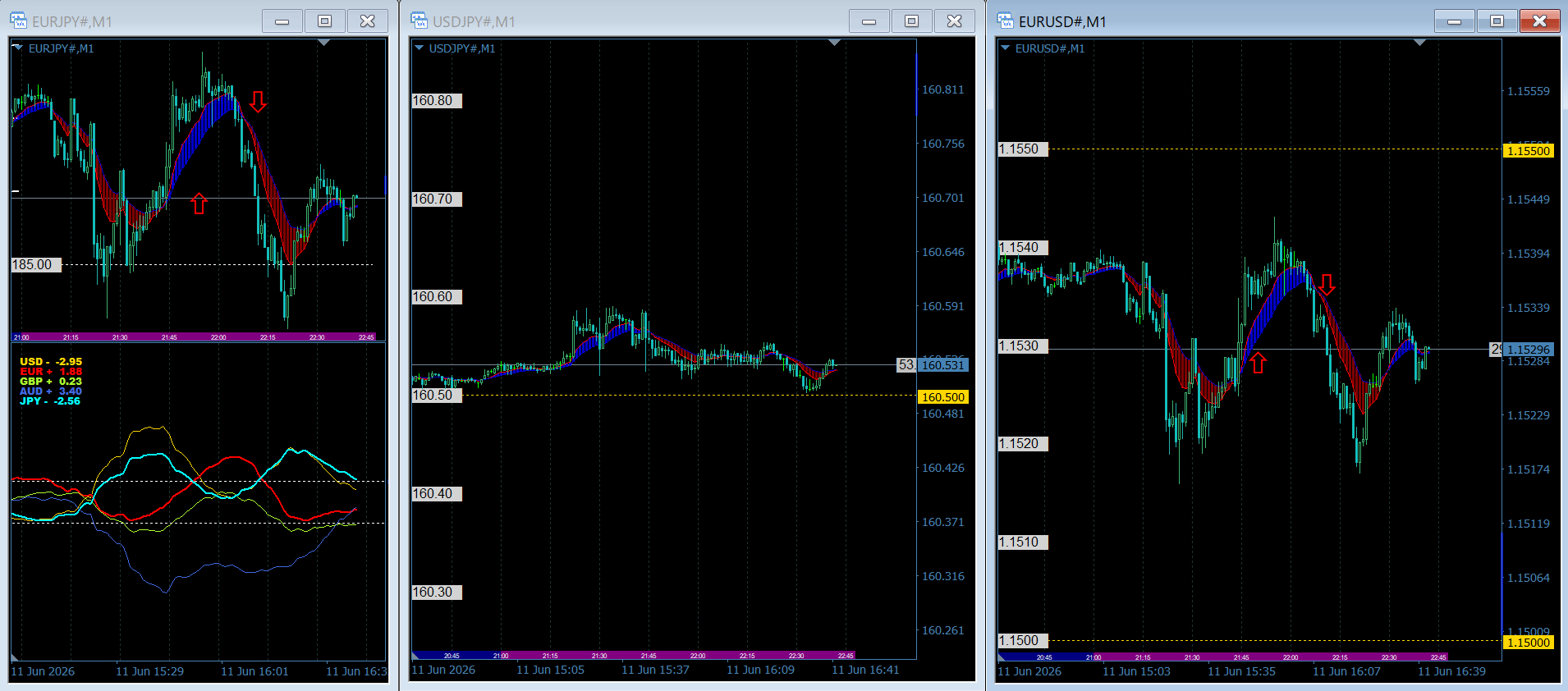Image resolution: width=1568 pixels, height=691 pixels.
Task: Open the EURUSD#,M1 chart dropdown triangle
Action: [1005, 48]
